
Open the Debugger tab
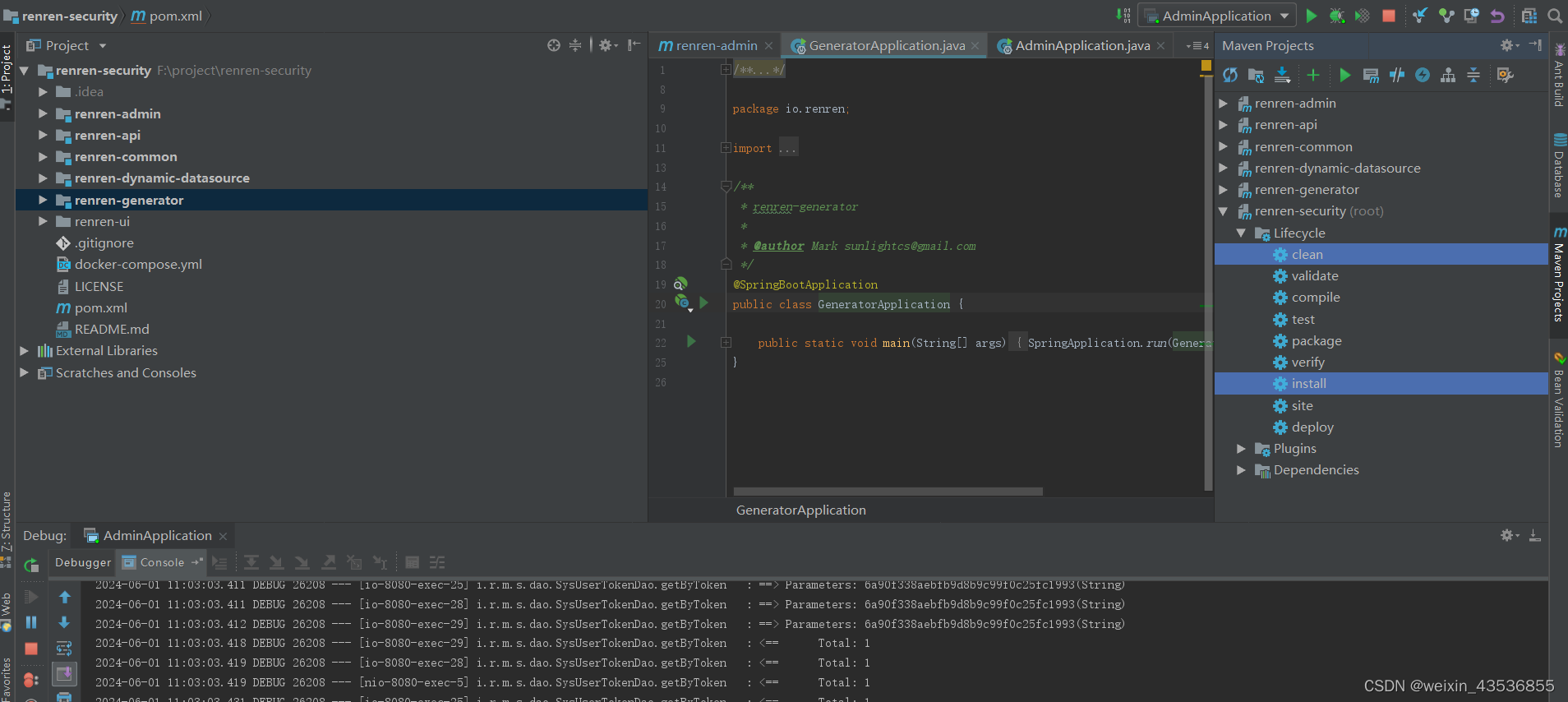pos(83,562)
